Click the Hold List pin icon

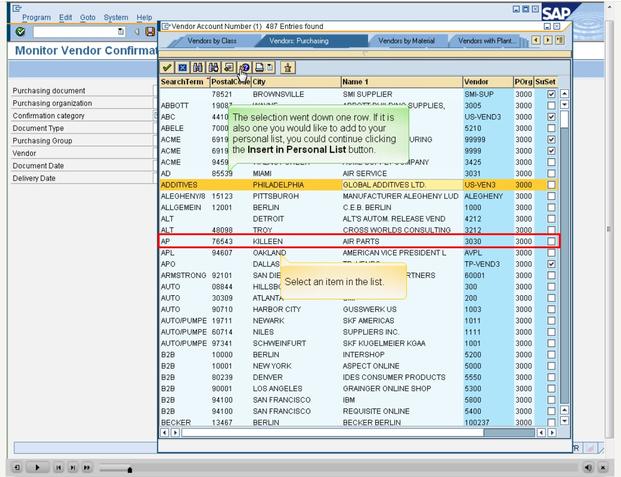288,68
